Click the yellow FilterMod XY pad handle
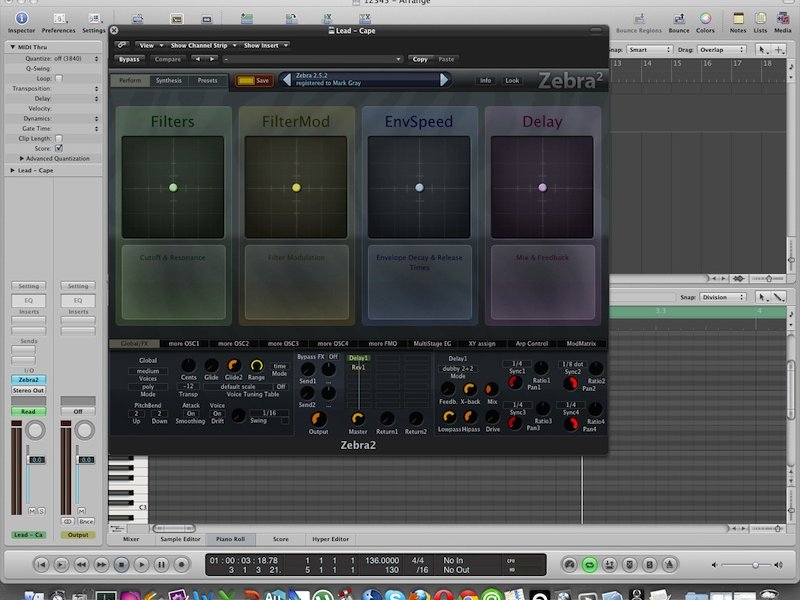The height and width of the screenshot is (600, 800). 296,187
